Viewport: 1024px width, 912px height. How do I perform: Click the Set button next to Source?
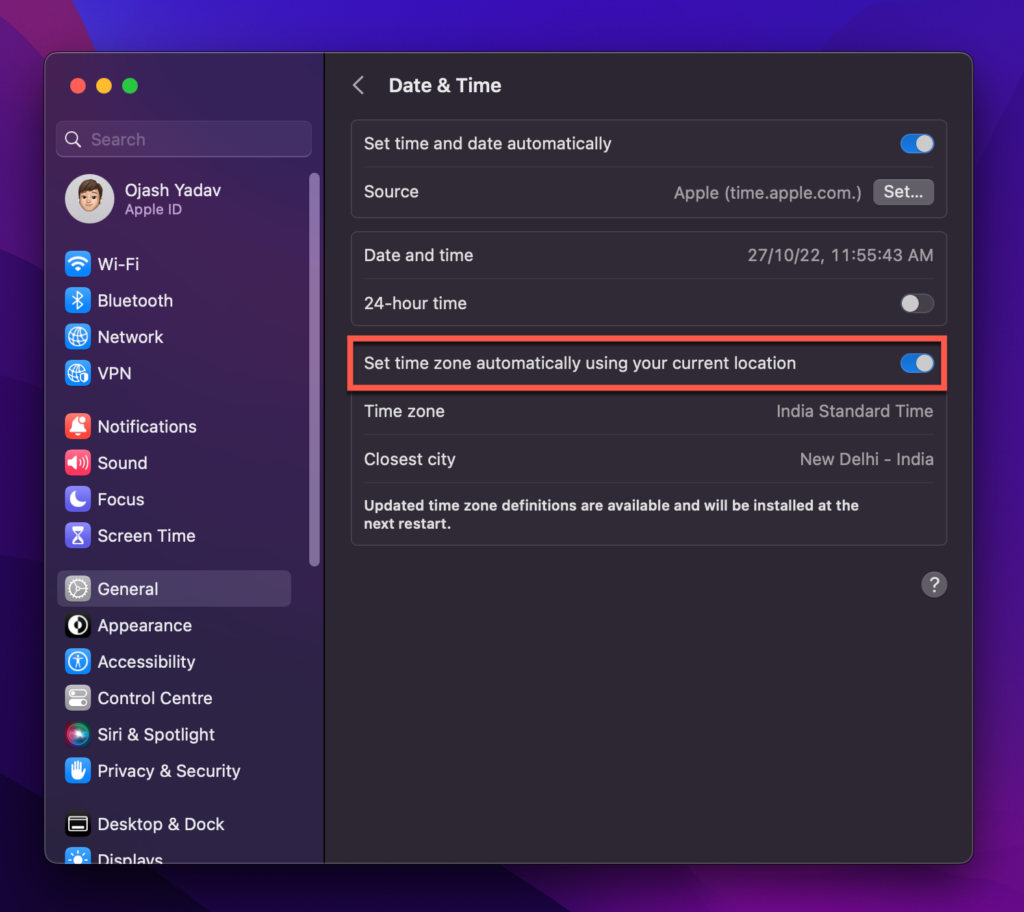pyautogui.click(x=903, y=192)
